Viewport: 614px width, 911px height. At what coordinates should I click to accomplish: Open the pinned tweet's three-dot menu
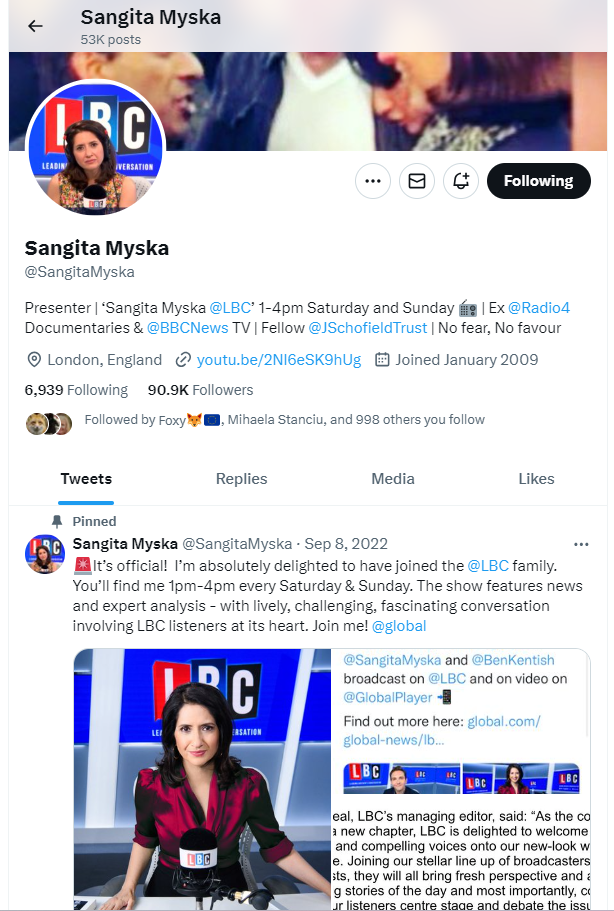(x=581, y=544)
